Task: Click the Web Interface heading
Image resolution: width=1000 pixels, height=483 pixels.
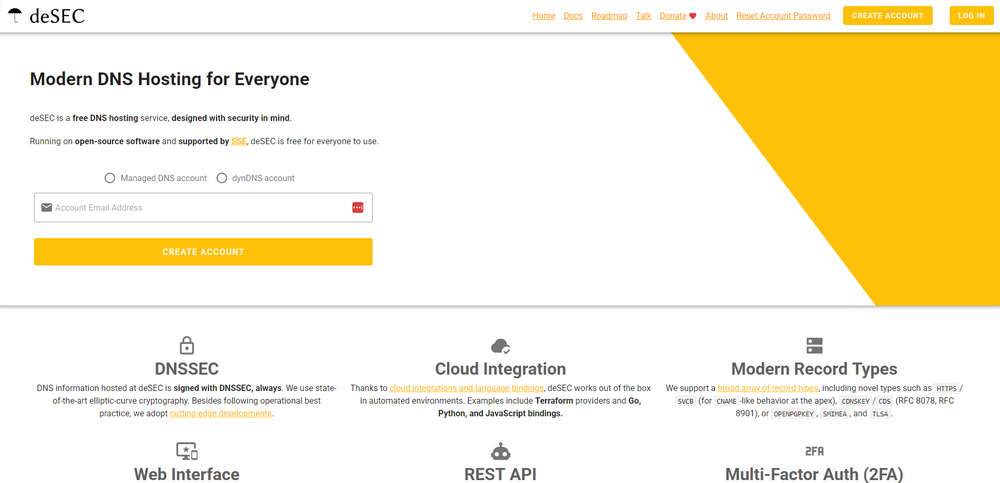Action: pos(187,474)
